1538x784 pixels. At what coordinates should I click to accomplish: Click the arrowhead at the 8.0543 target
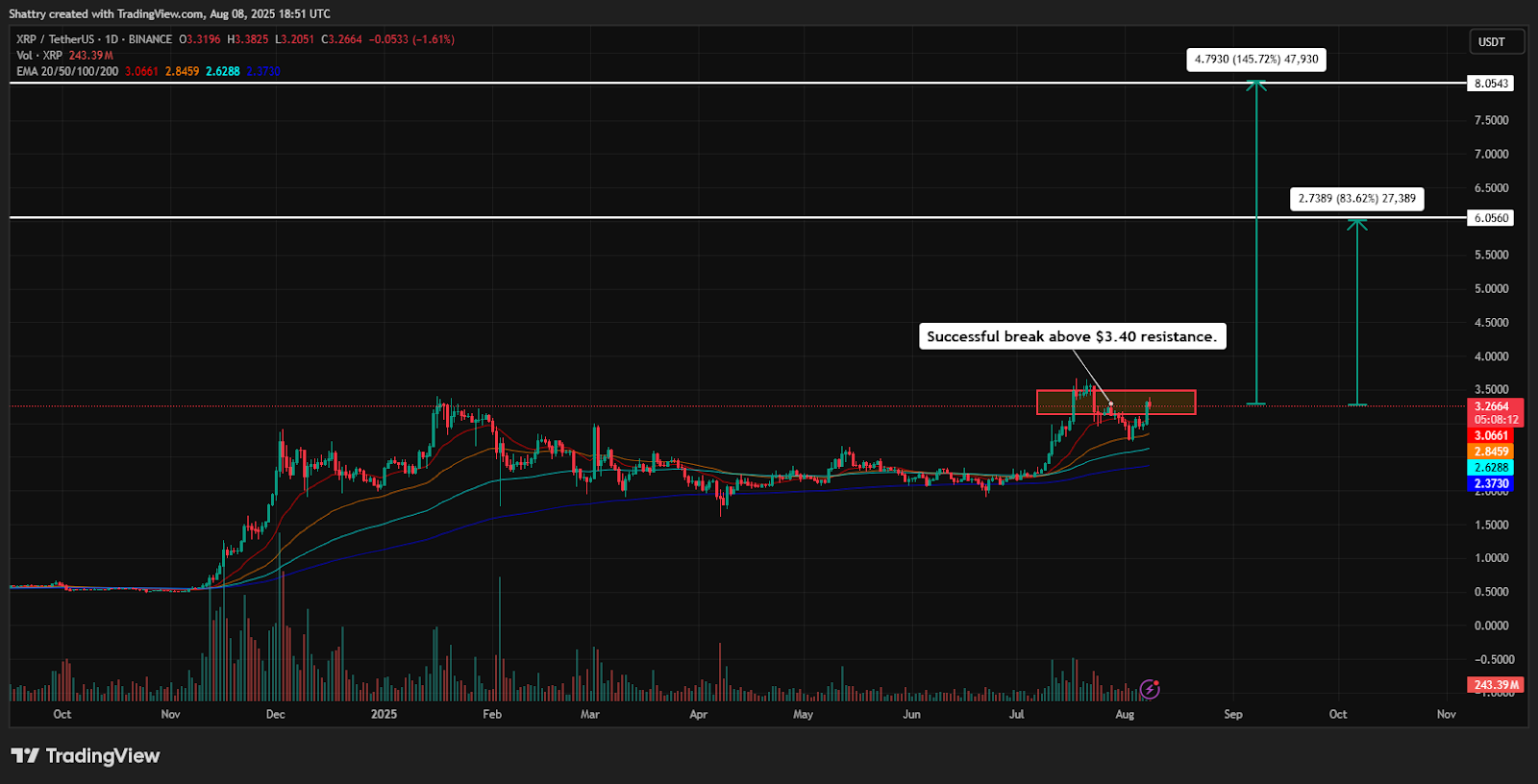click(x=1256, y=86)
